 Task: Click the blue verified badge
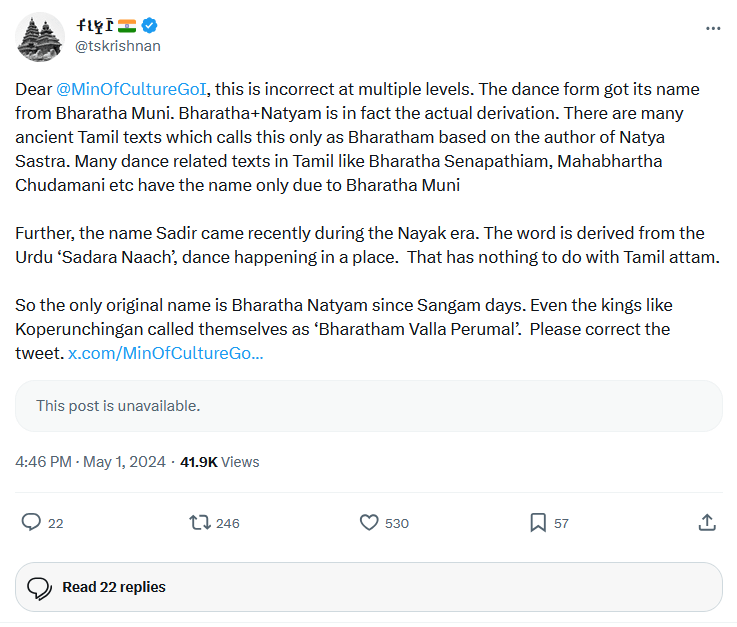(149, 26)
